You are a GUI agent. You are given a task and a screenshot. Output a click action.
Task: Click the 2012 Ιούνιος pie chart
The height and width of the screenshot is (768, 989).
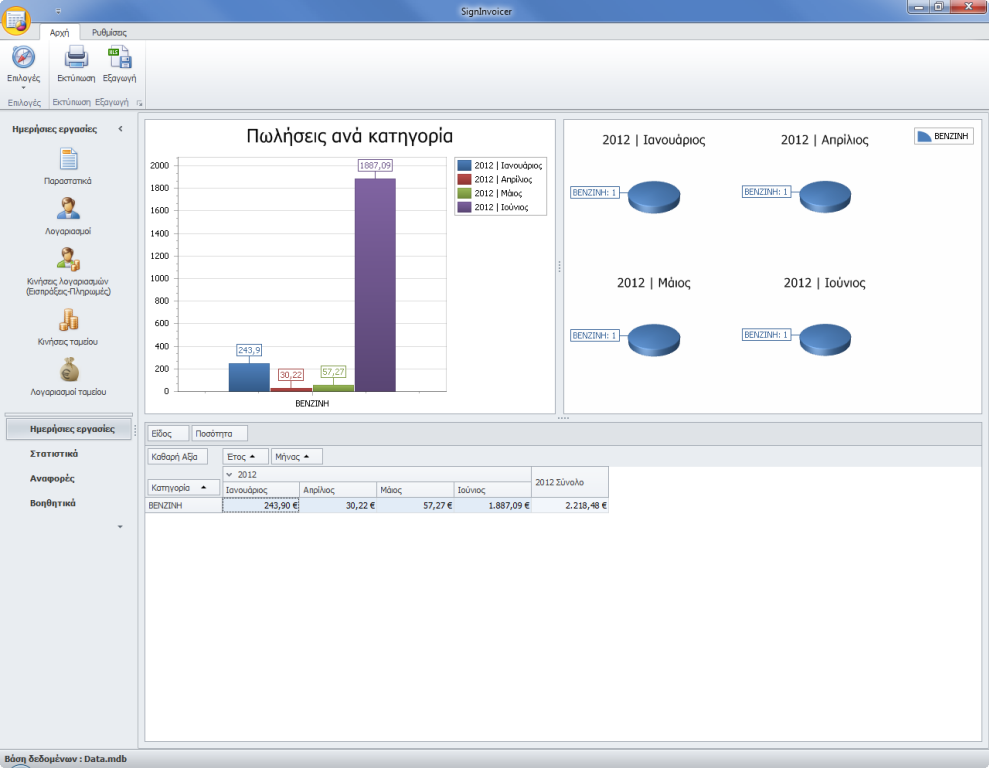(825, 339)
